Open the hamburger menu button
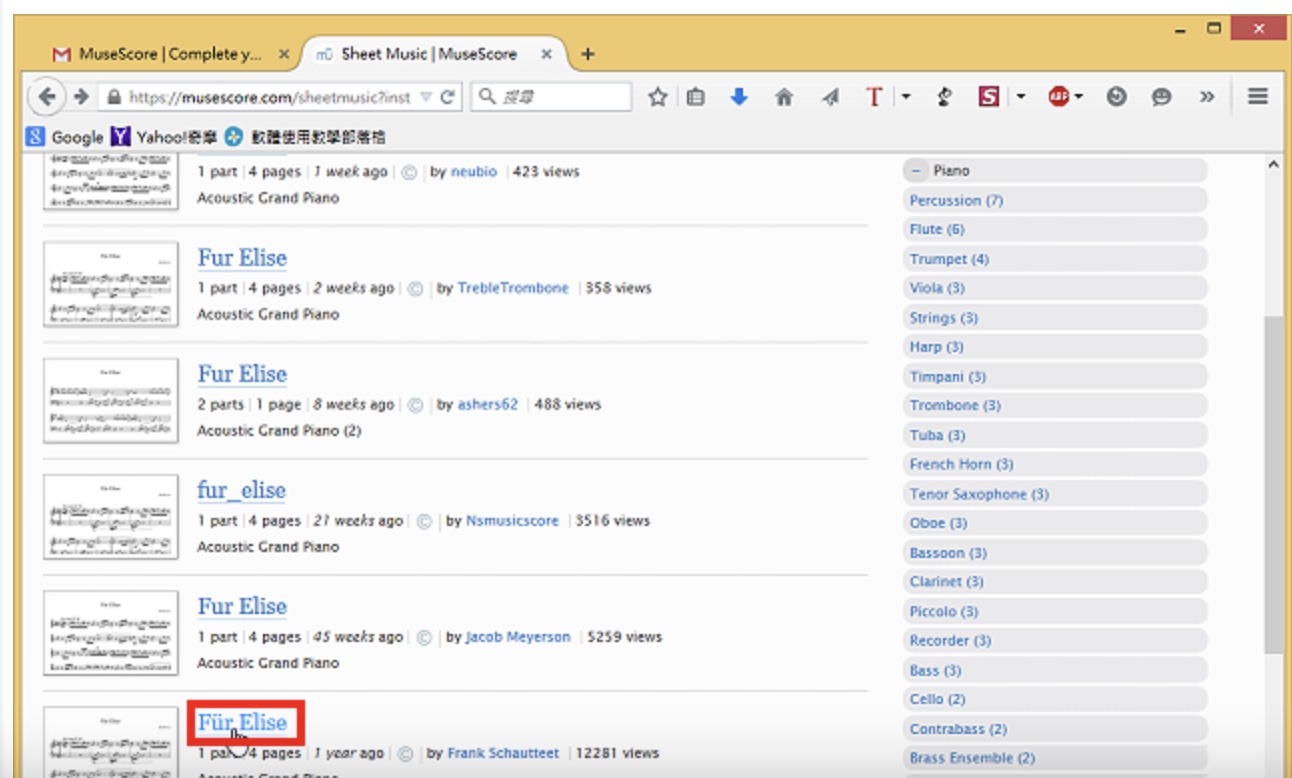This screenshot has width=1292, height=778. (x=1258, y=97)
